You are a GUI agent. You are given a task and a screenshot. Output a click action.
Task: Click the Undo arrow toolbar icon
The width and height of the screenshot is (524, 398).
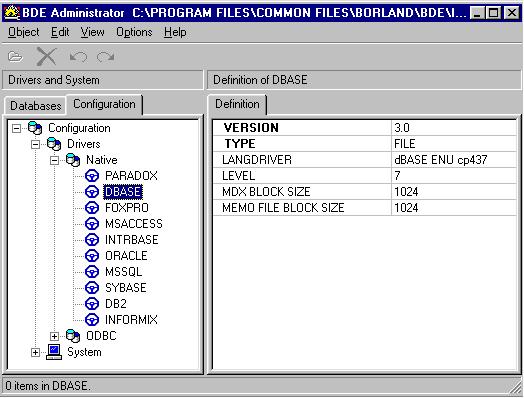point(79,57)
